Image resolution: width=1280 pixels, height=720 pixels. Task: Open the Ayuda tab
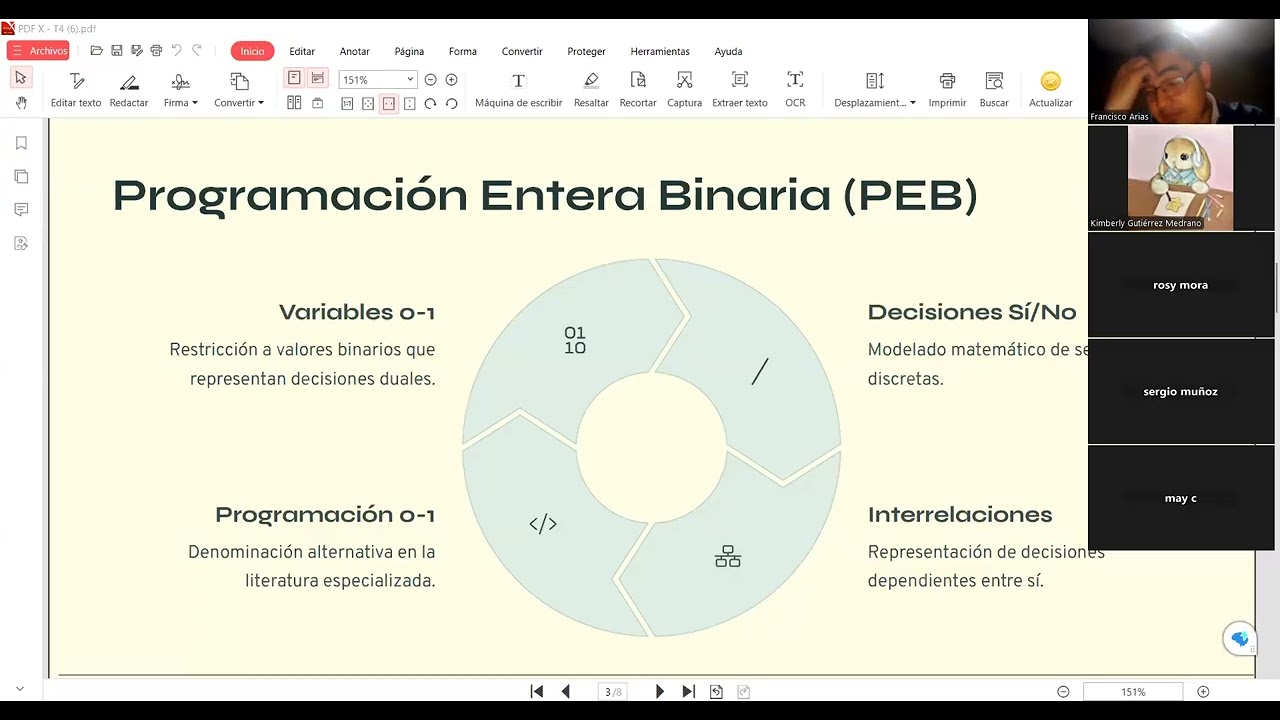728,51
